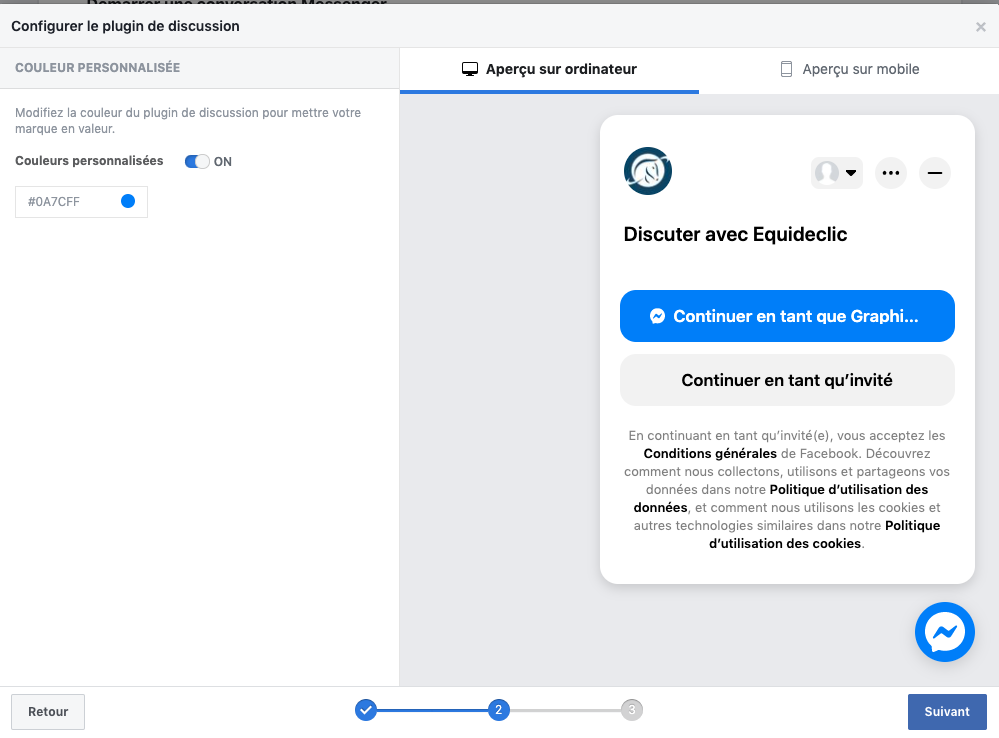Go to completed step one checkmark
Image resolution: width=999 pixels, height=738 pixels.
click(x=366, y=709)
